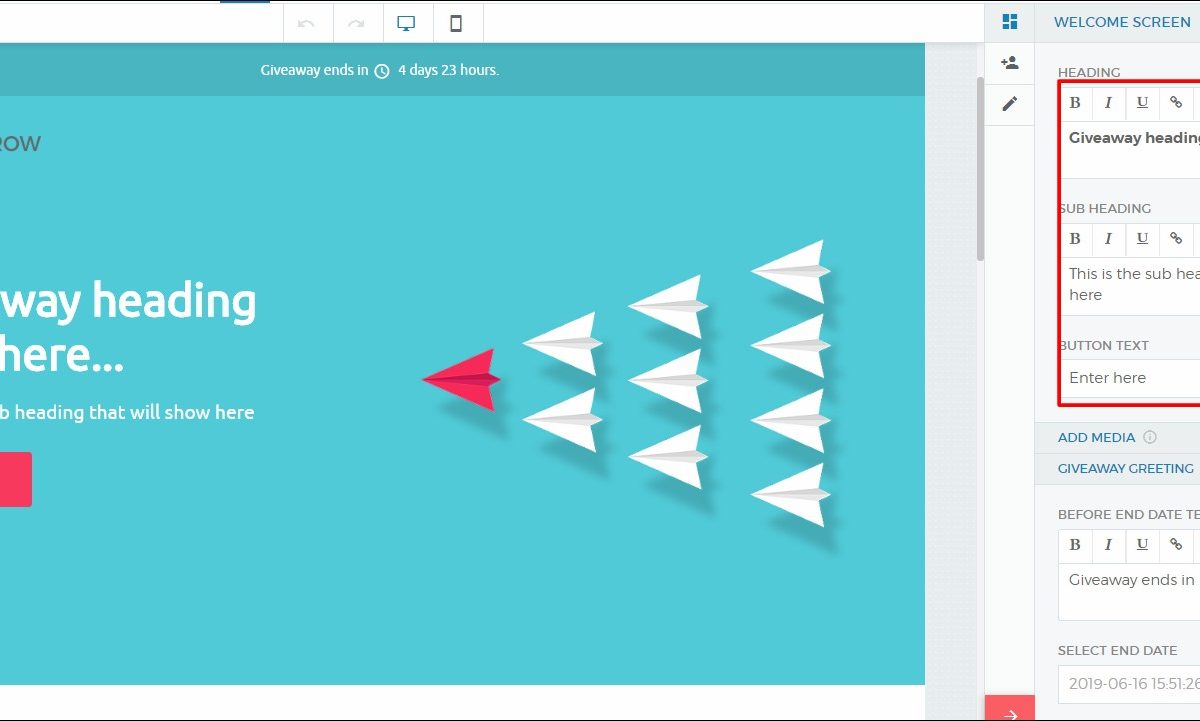
Task: Insert link in the Sub Heading editor
Action: coord(1176,238)
